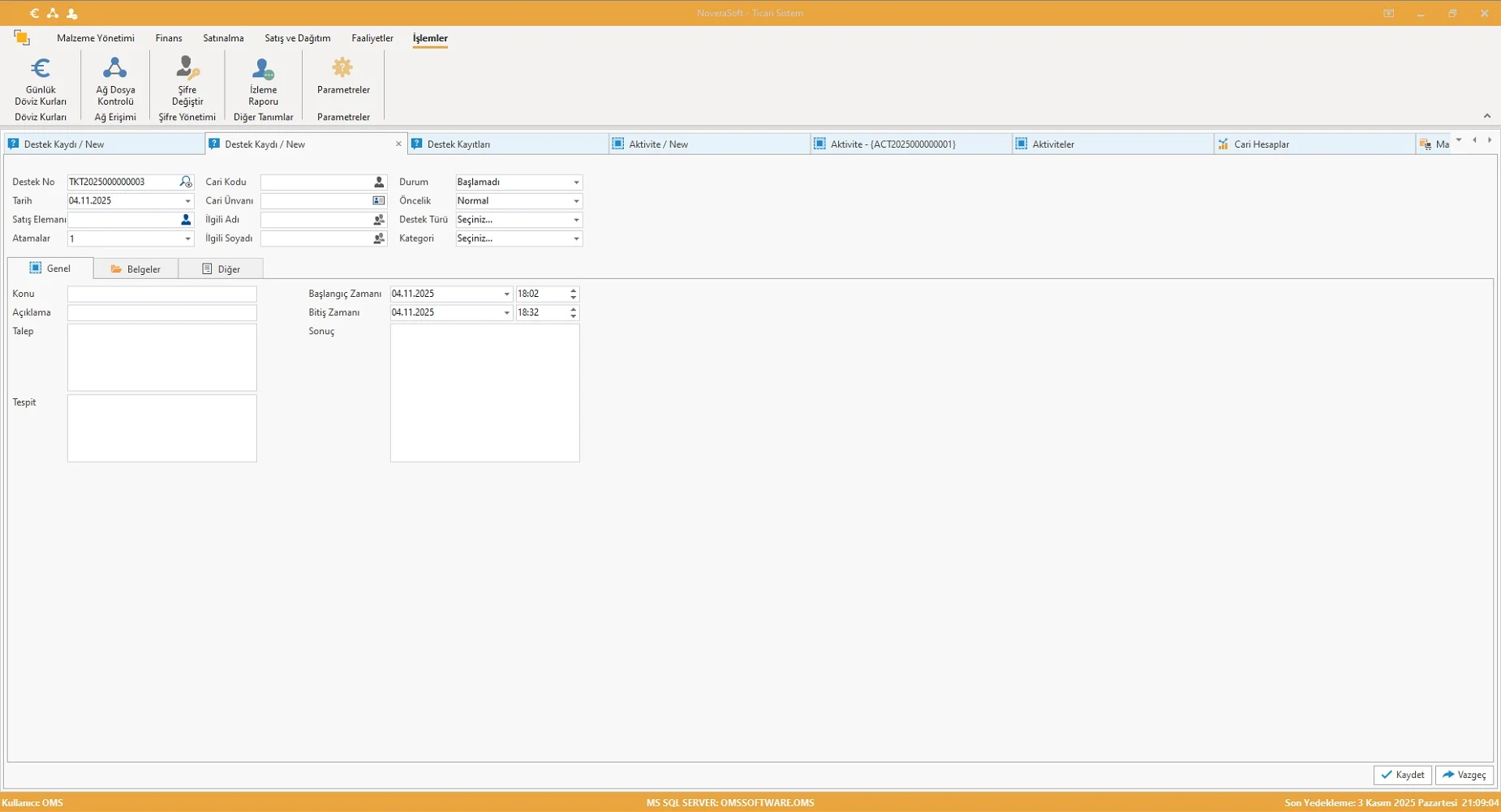Expand Destek Türü selection dropdown
Viewport: 1501px width, 812px height.
click(576, 220)
